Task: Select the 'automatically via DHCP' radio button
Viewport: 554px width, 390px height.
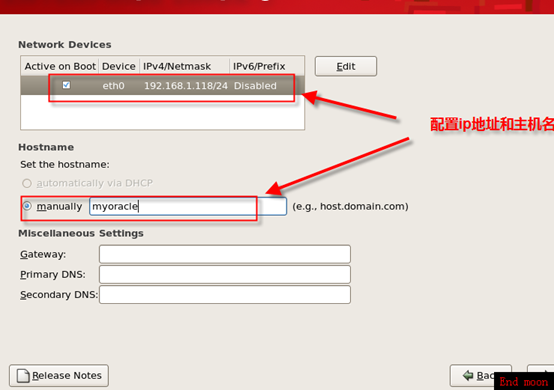Action: [27, 183]
